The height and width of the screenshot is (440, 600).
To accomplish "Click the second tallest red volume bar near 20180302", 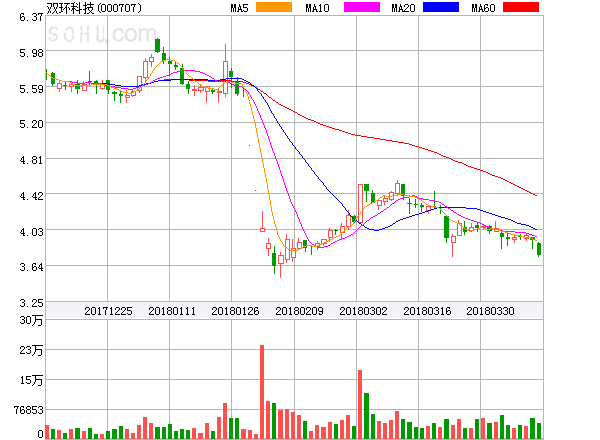I will [x=360, y=404].
